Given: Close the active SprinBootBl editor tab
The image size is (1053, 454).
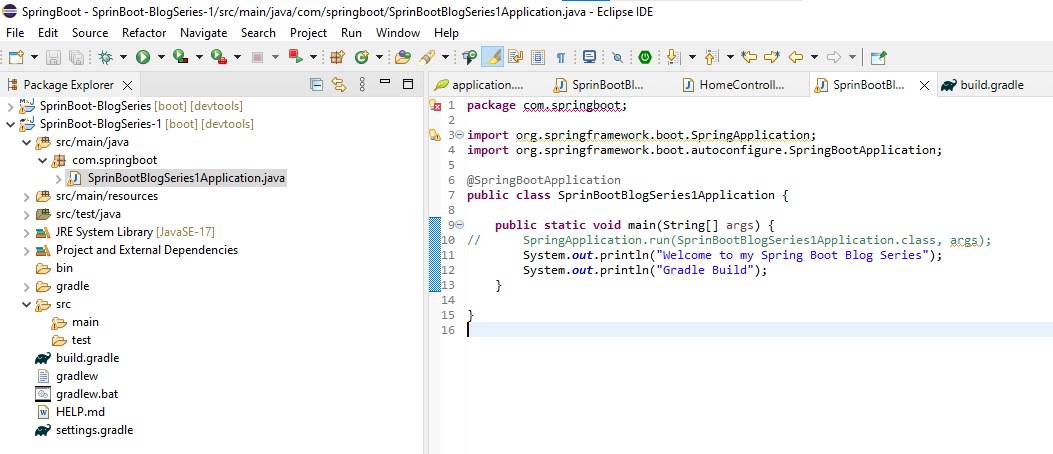Looking at the screenshot, I should (924, 86).
